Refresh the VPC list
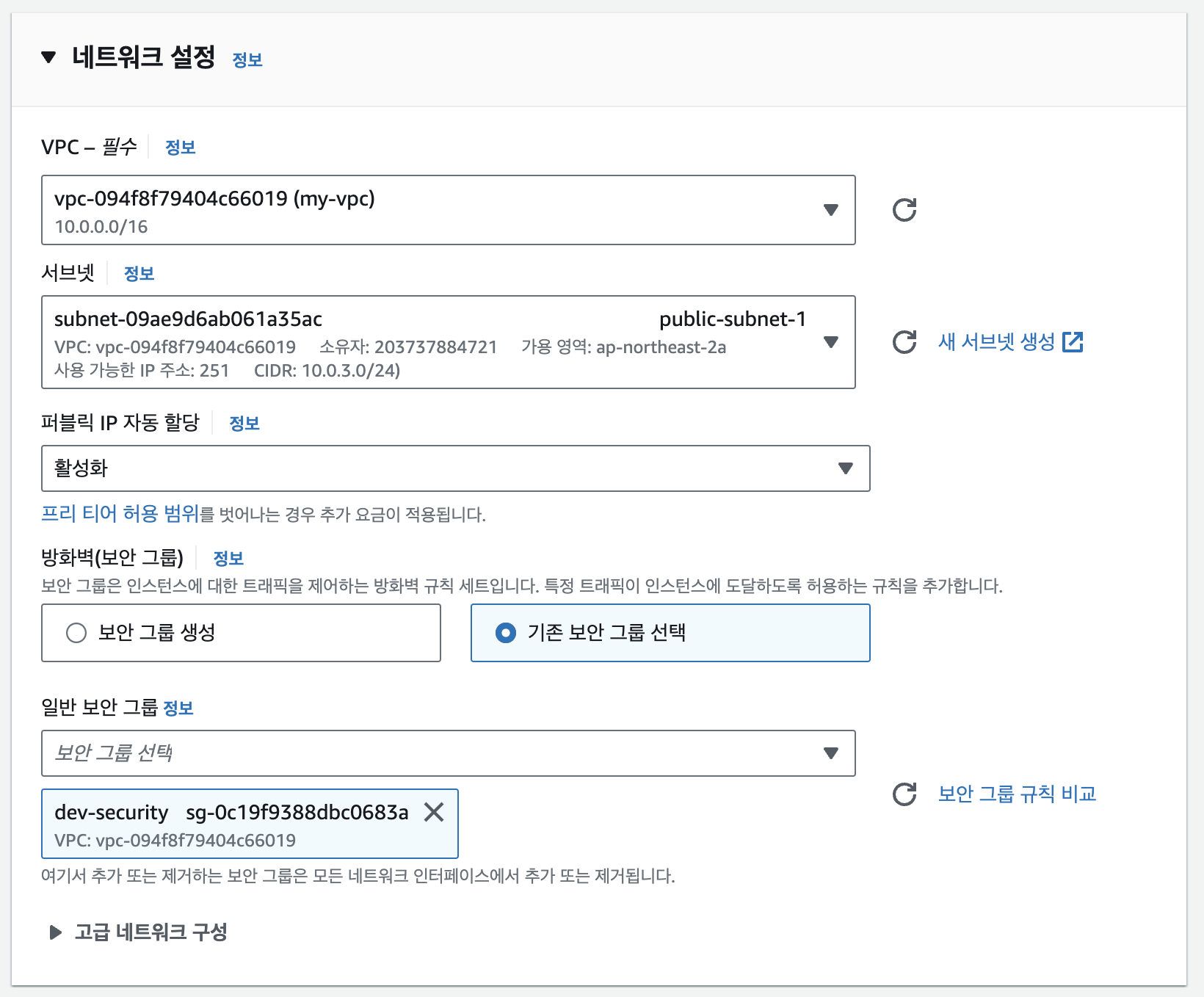This screenshot has height=997, width=1204. pyautogui.click(x=905, y=210)
